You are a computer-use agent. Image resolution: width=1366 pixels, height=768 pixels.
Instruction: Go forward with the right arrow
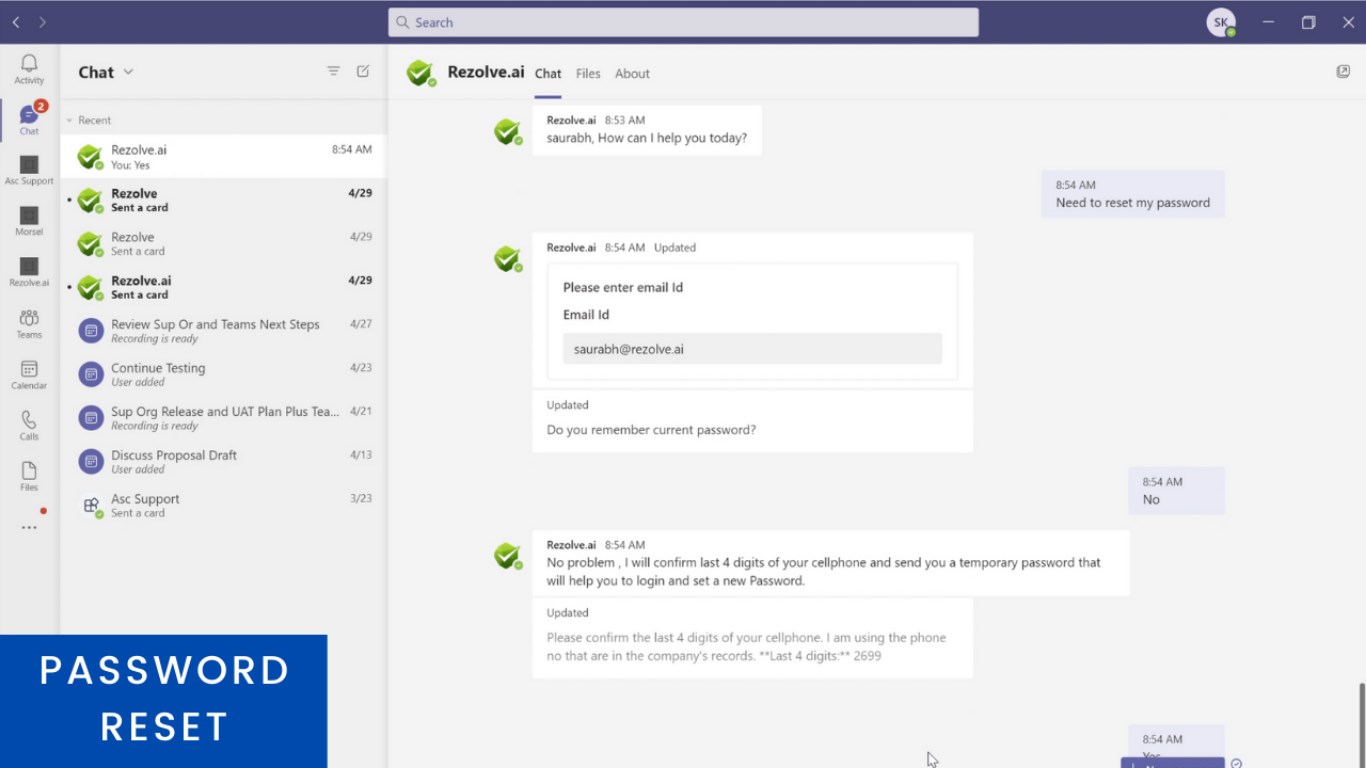click(42, 22)
